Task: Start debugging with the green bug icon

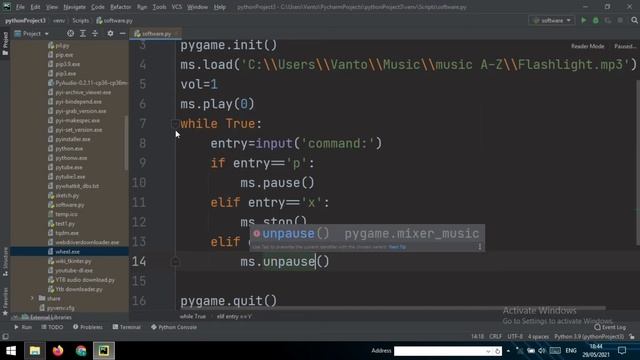Action: coord(596,20)
